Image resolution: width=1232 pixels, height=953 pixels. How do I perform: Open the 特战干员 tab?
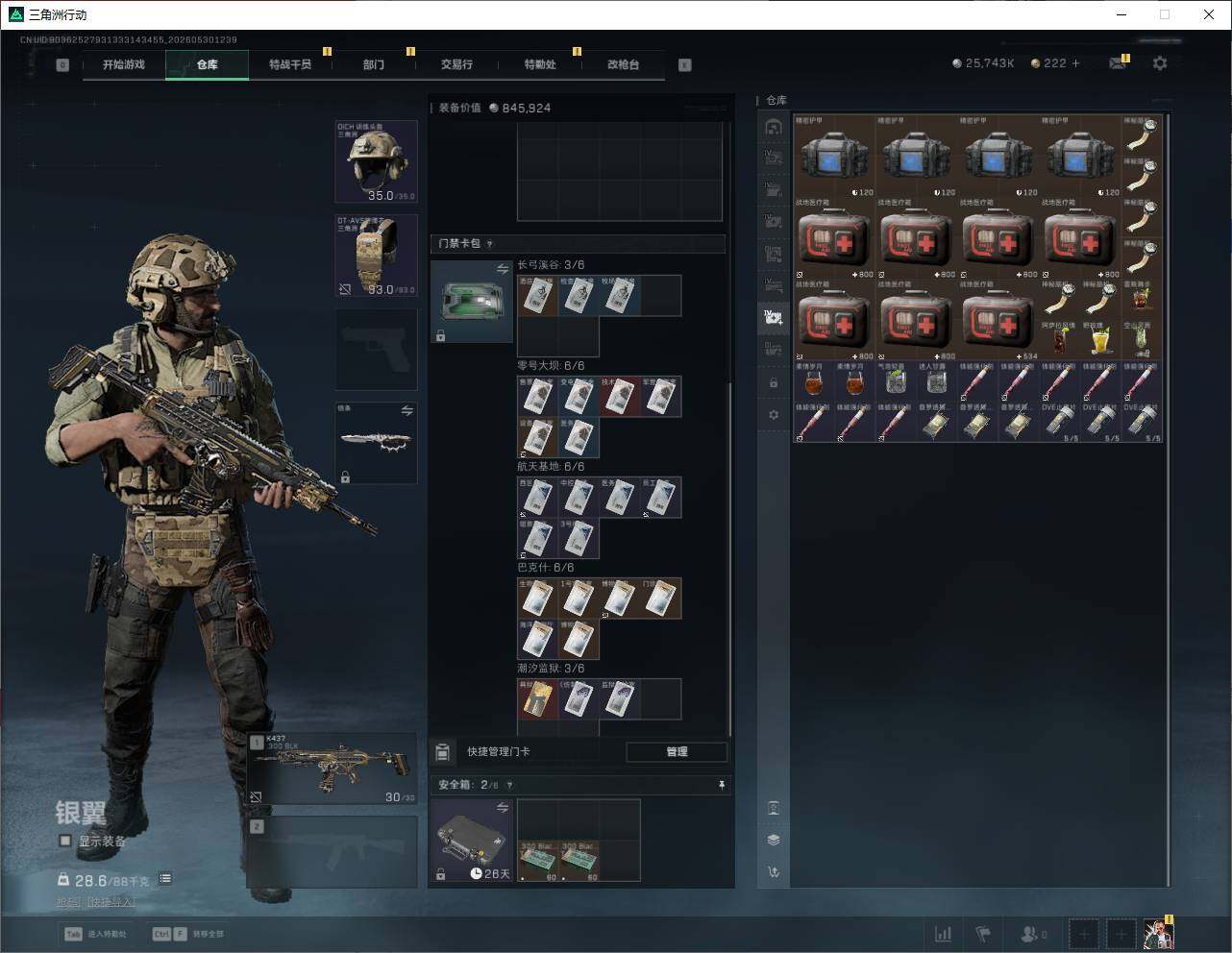(x=290, y=64)
